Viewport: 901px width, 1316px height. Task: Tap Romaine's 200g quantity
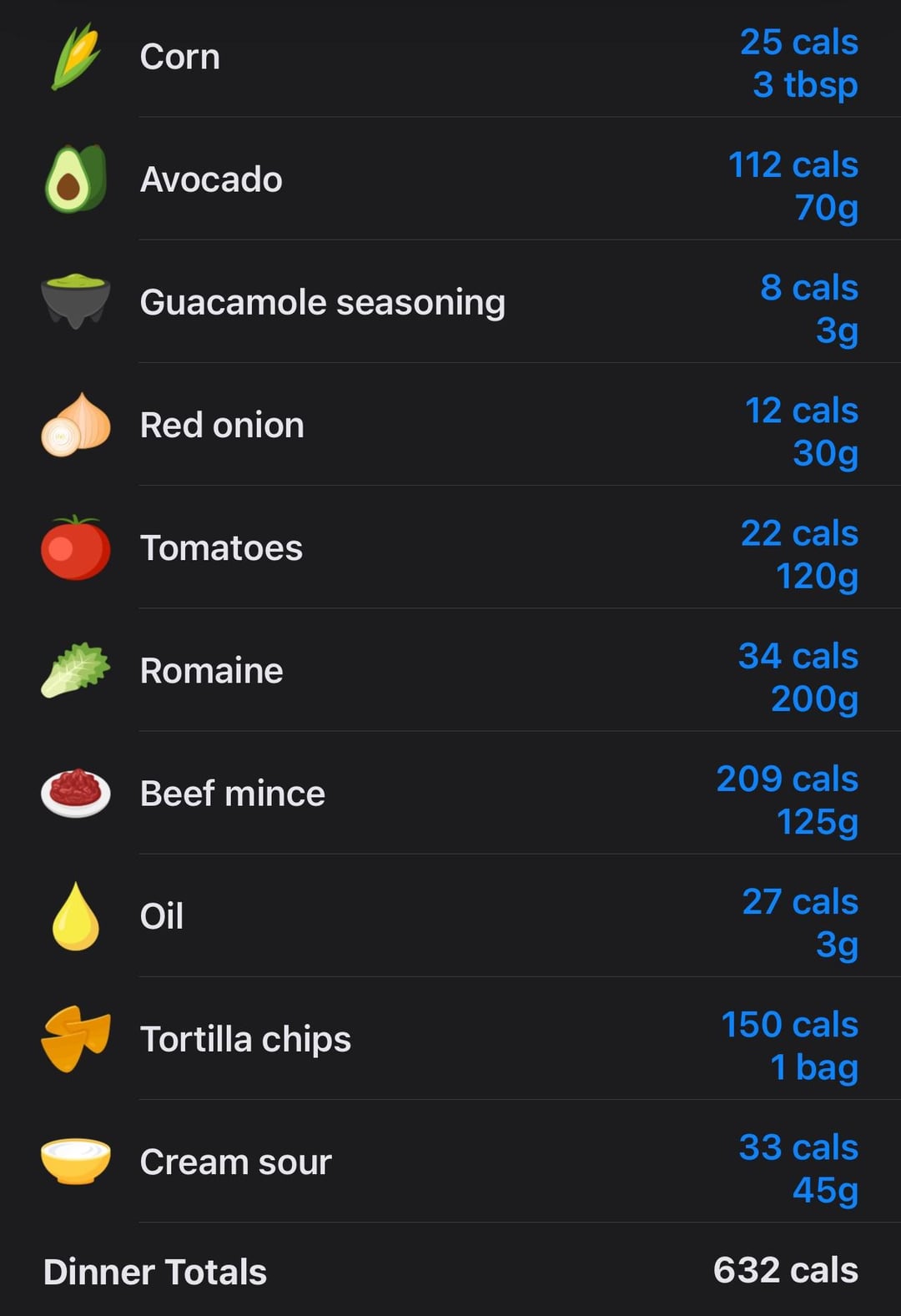(814, 698)
